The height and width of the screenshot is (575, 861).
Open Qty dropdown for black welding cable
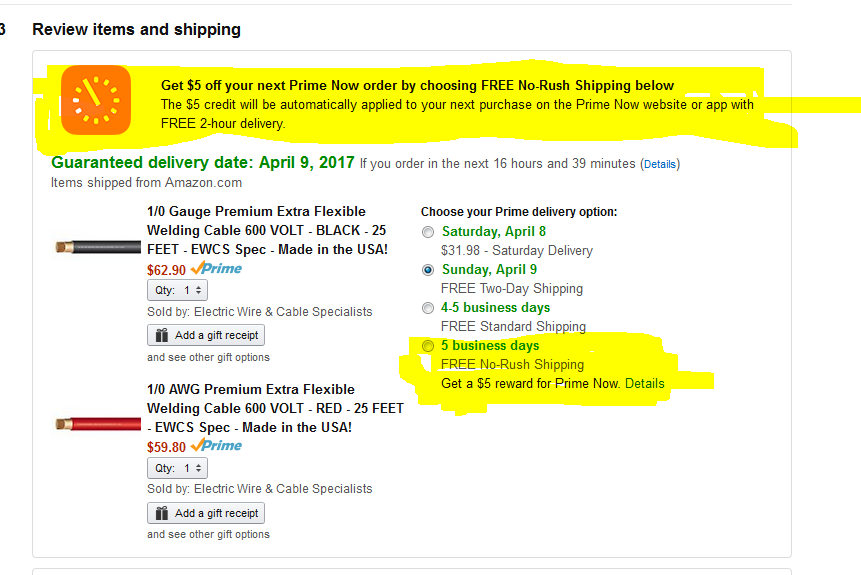178,290
